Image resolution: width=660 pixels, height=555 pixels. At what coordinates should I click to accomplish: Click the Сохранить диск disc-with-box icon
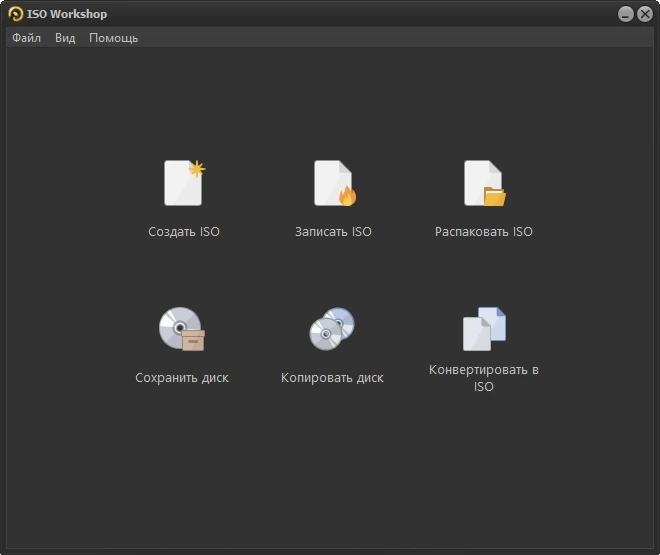click(x=182, y=329)
